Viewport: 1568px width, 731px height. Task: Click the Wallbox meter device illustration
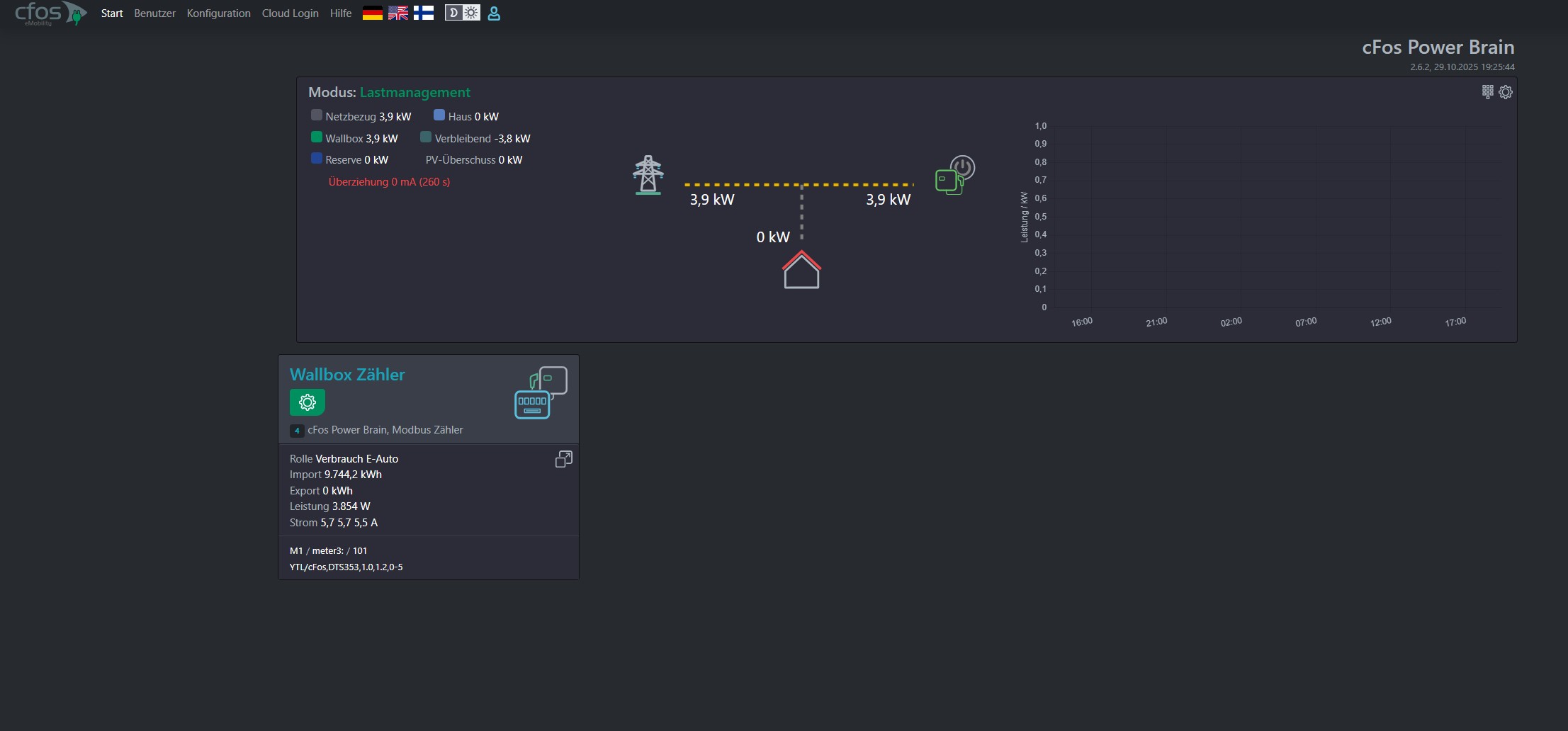[x=541, y=392]
